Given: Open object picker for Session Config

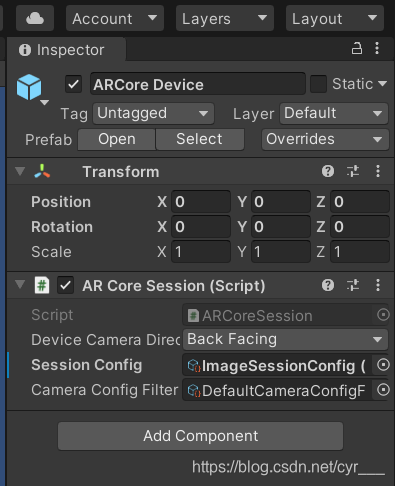Looking at the screenshot, I should [x=383, y=365].
